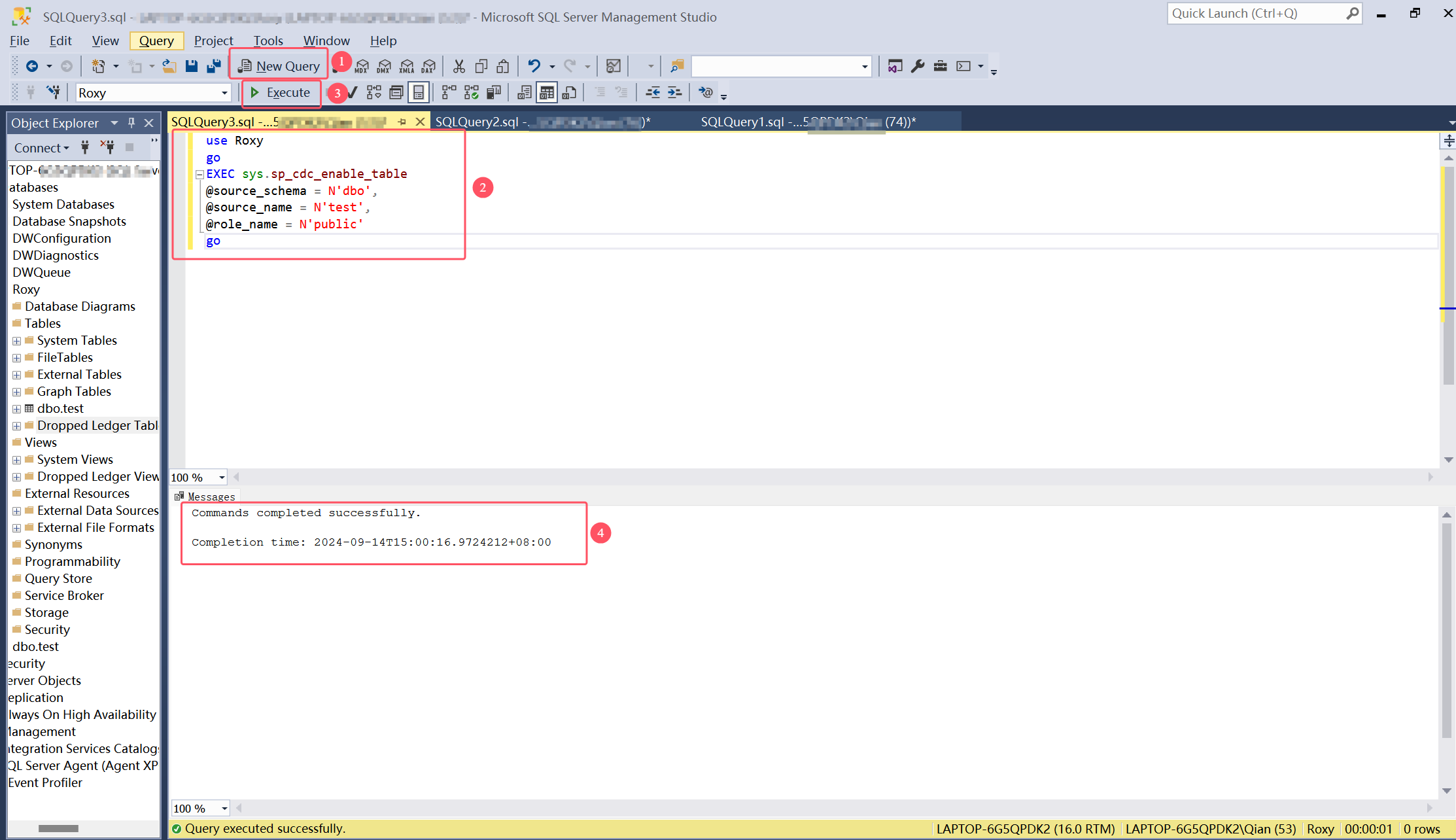Click the Paste icon in toolbar

(x=503, y=66)
